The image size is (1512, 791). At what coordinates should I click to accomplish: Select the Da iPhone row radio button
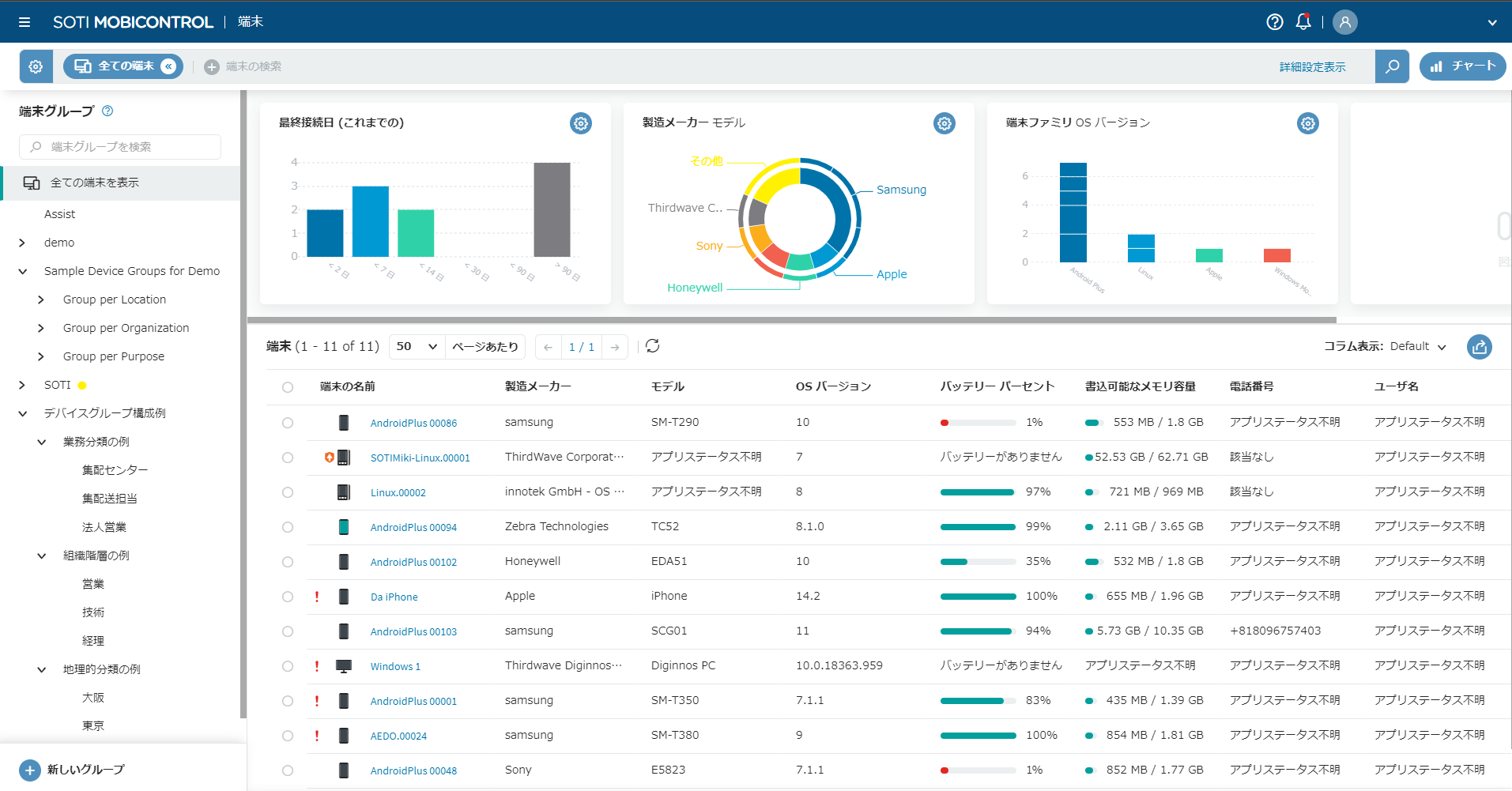pyautogui.click(x=288, y=597)
